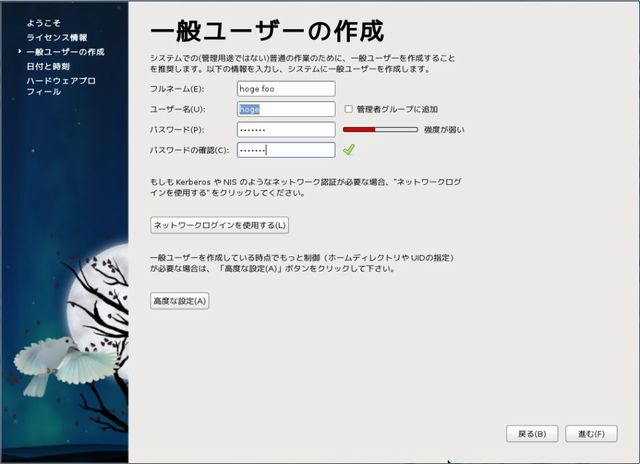Click the 強度が弱い strength label
The height and width of the screenshot is (464, 640).
tap(444, 130)
